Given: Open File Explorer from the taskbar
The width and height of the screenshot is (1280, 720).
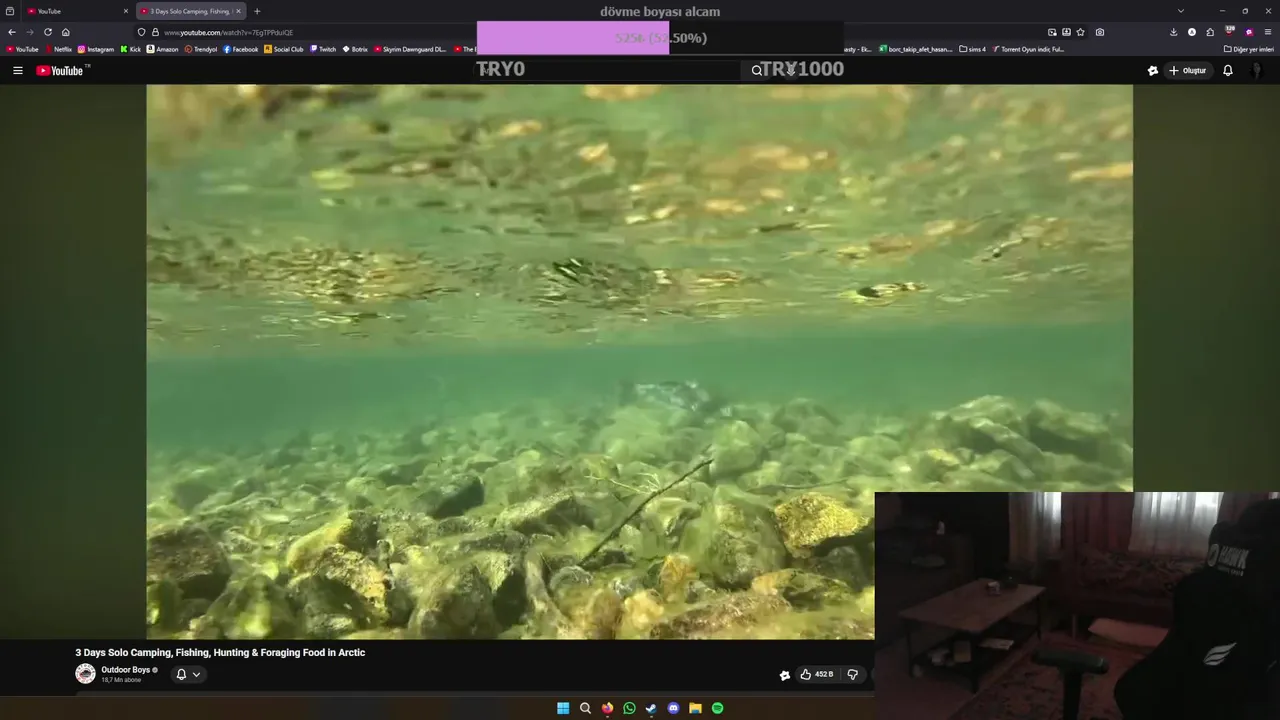Looking at the screenshot, I should pos(695,708).
